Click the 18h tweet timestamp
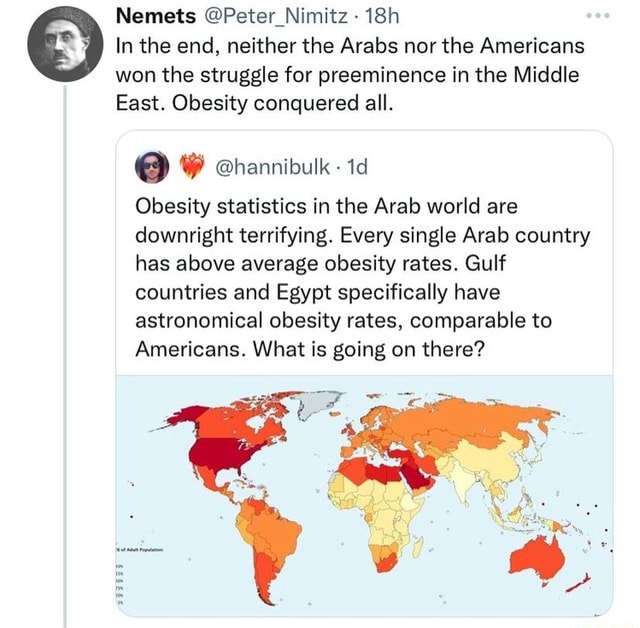The image size is (640, 628). [381, 17]
